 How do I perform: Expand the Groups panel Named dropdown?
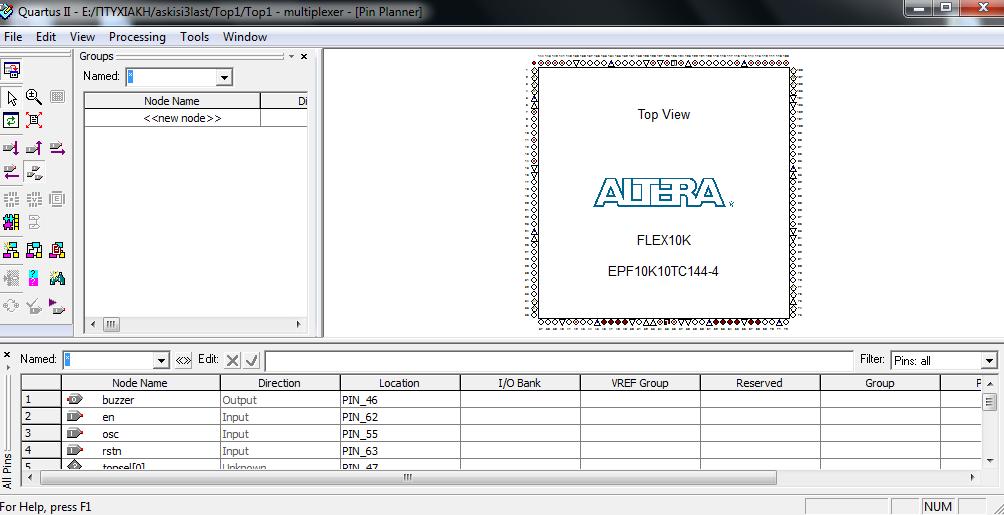click(223, 78)
